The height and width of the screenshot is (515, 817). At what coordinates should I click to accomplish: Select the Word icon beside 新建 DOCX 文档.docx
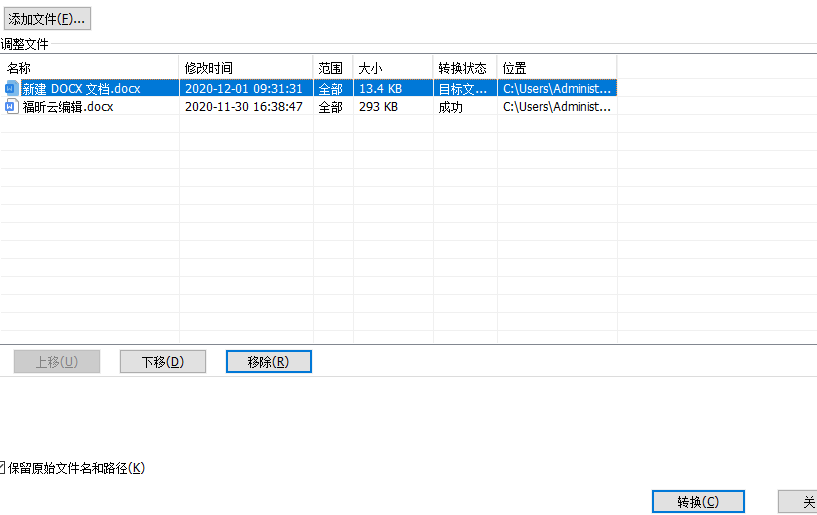(11, 88)
